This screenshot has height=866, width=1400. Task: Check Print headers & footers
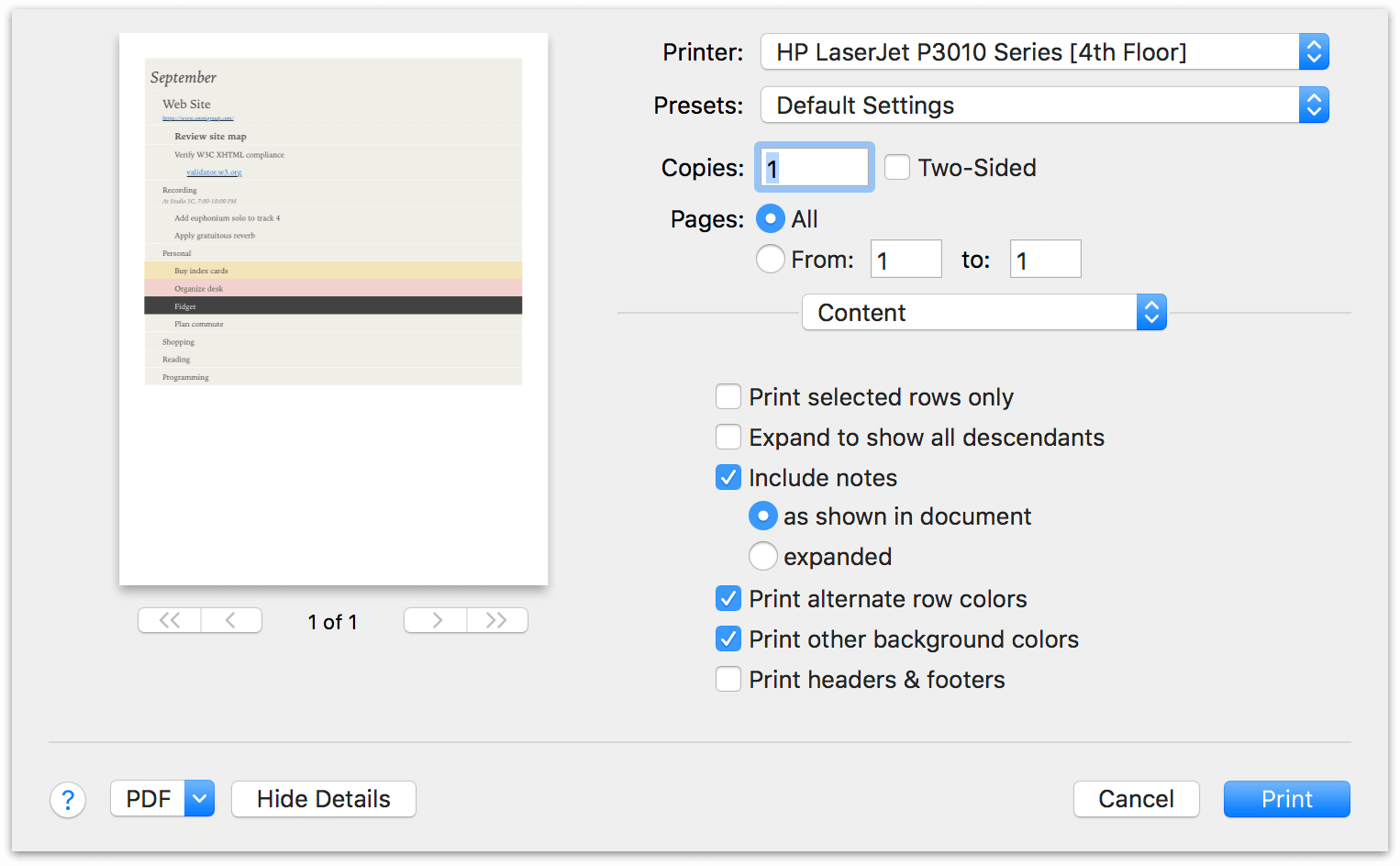(728, 679)
